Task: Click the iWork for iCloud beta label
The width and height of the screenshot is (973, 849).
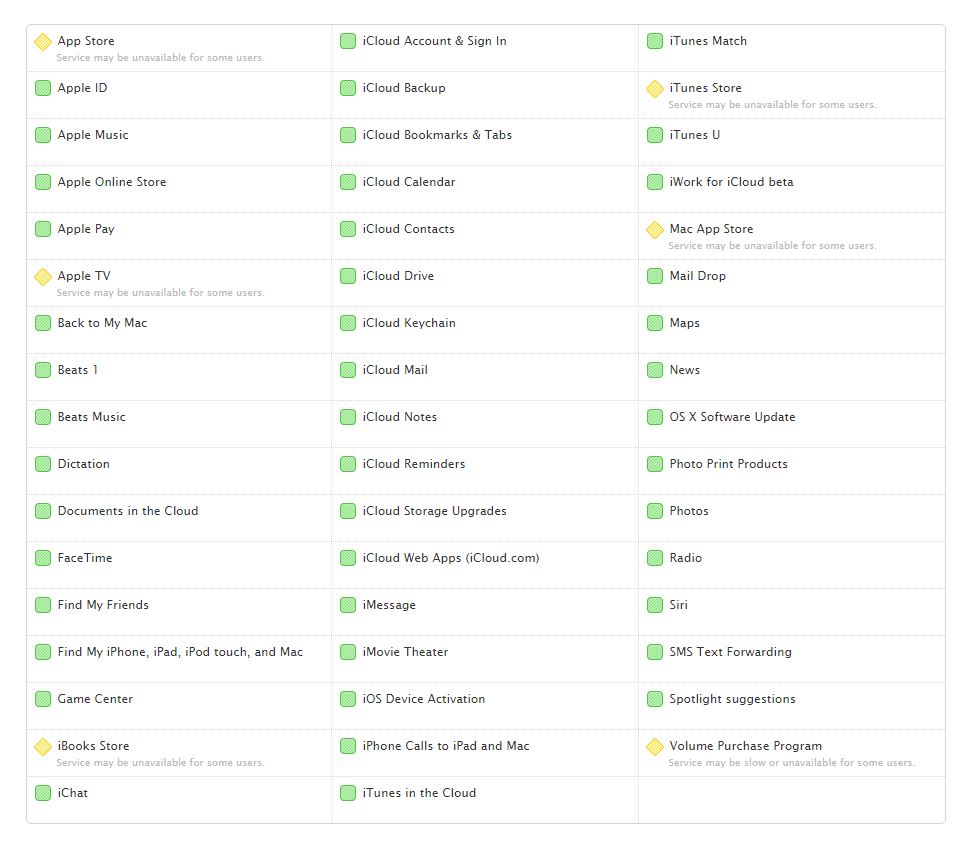Action: [731, 182]
